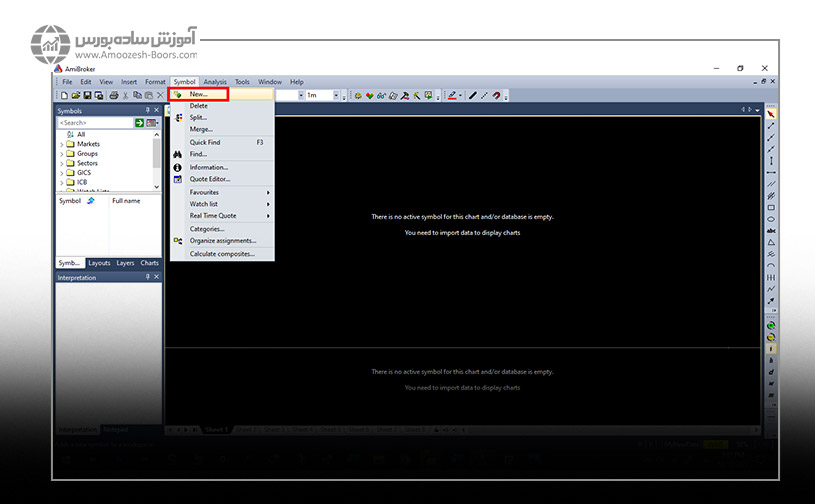
Task: Select the ellipse drawing tool
Action: (x=771, y=219)
